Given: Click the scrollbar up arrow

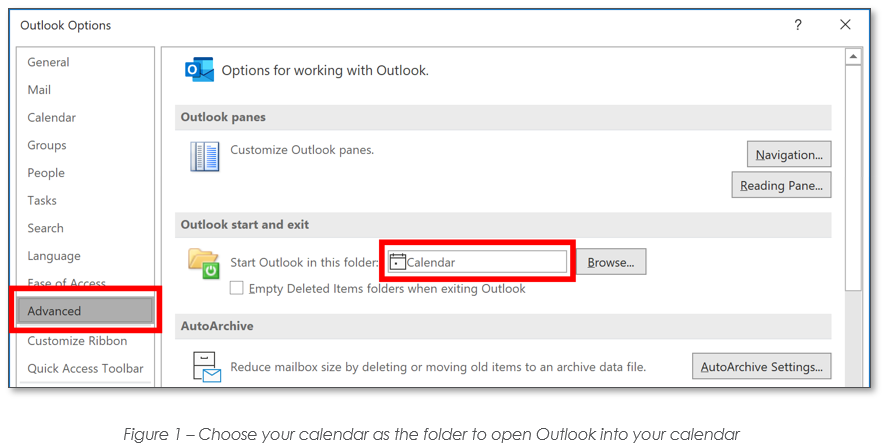Looking at the screenshot, I should [853, 56].
